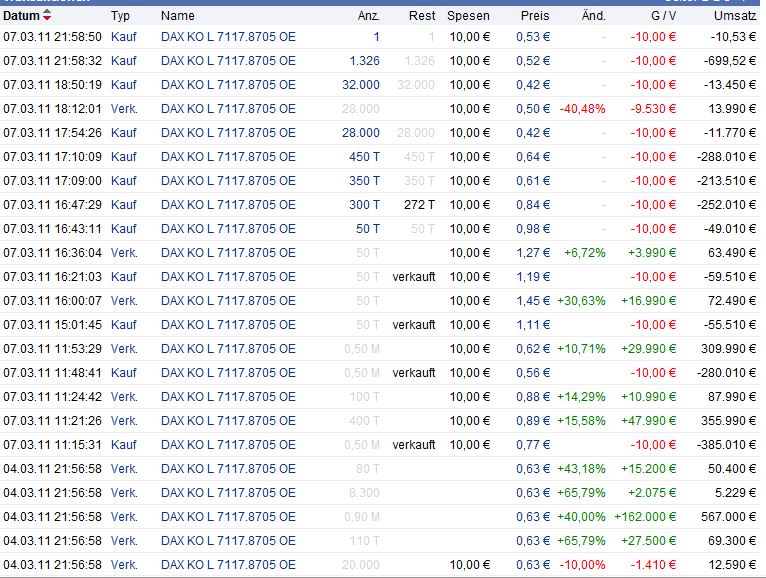
Task: Click the sort arrow icon beside Datum
Action: 47,16
